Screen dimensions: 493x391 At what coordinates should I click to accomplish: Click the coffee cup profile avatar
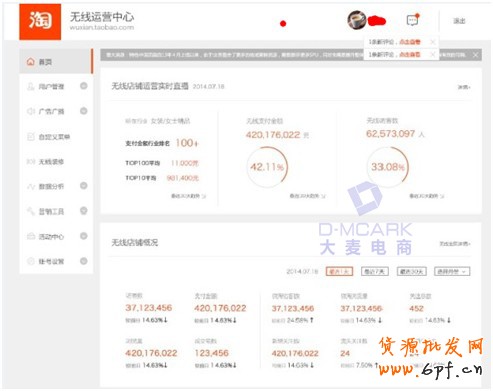[x=357, y=20]
